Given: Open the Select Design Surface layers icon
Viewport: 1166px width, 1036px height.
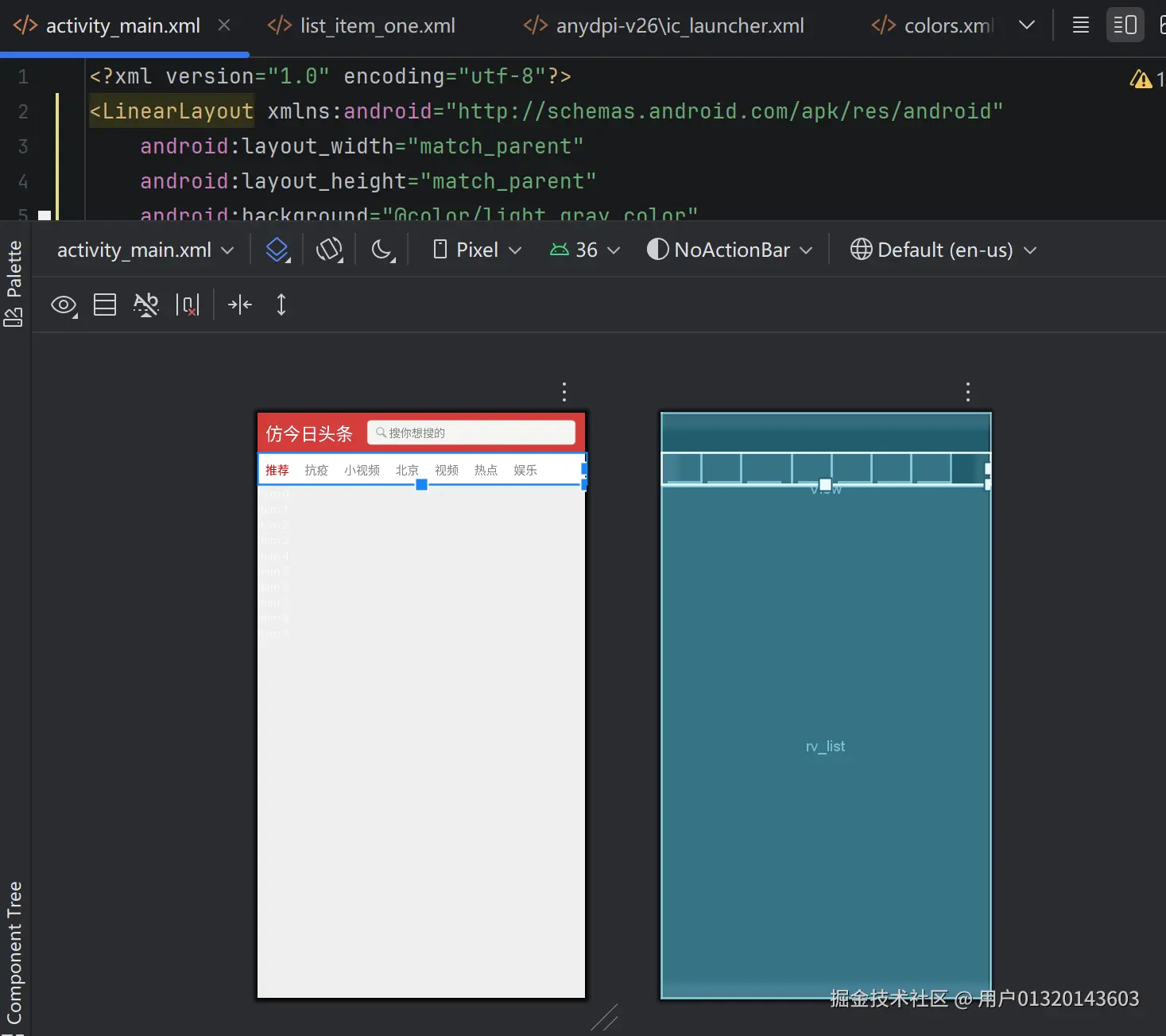Looking at the screenshot, I should [x=277, y=250].
